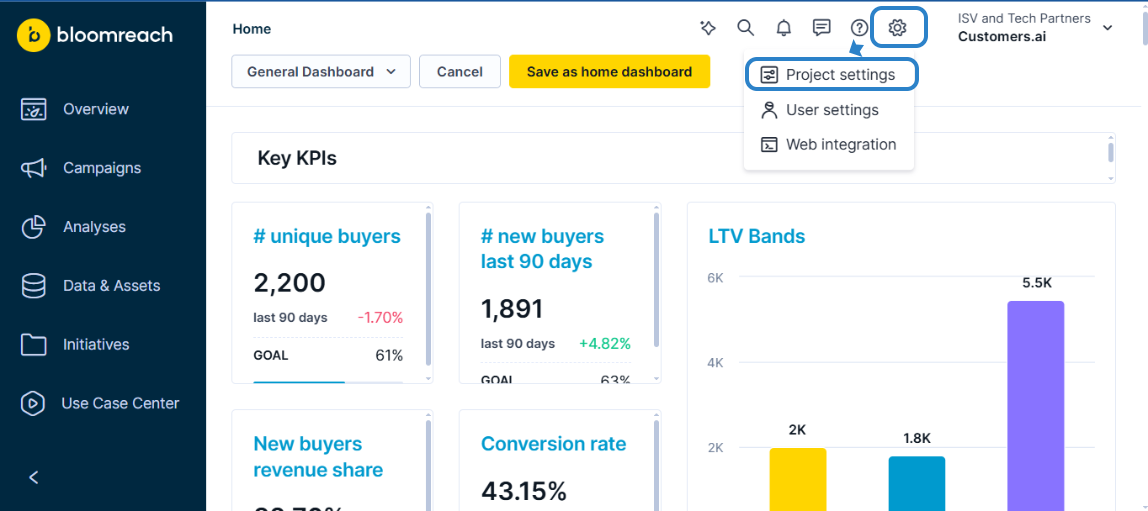Click the Campaigns megaphone icon
This screenshot has width=1148, height=511.
click(34, 168)
